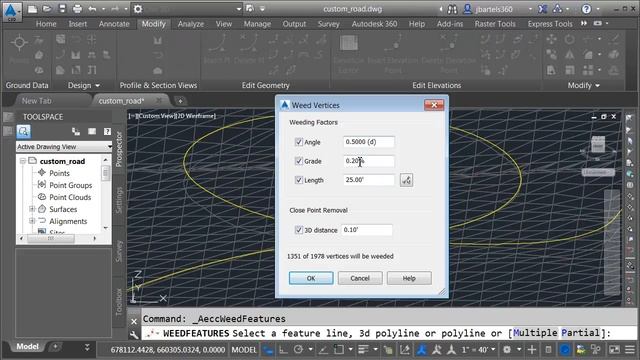Click the add new drawing tab plus

coord(180,101)
